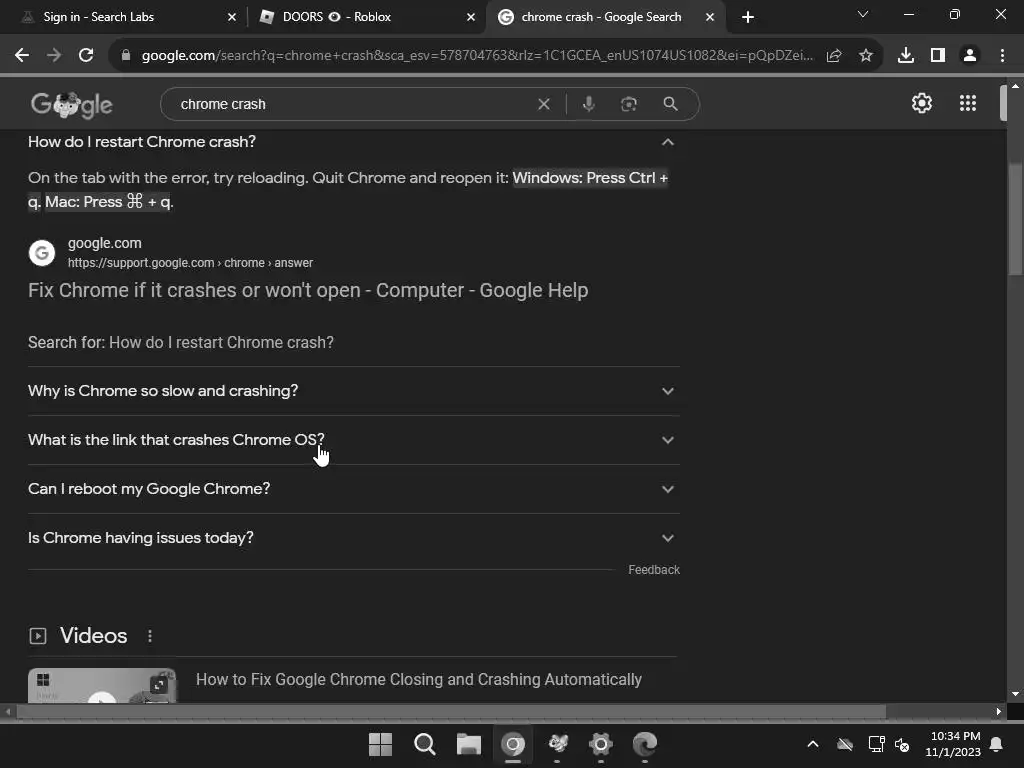This screenshot has height=768, width=1024.
Task: Open Chrome downloads
Action: tap(906, 56)
